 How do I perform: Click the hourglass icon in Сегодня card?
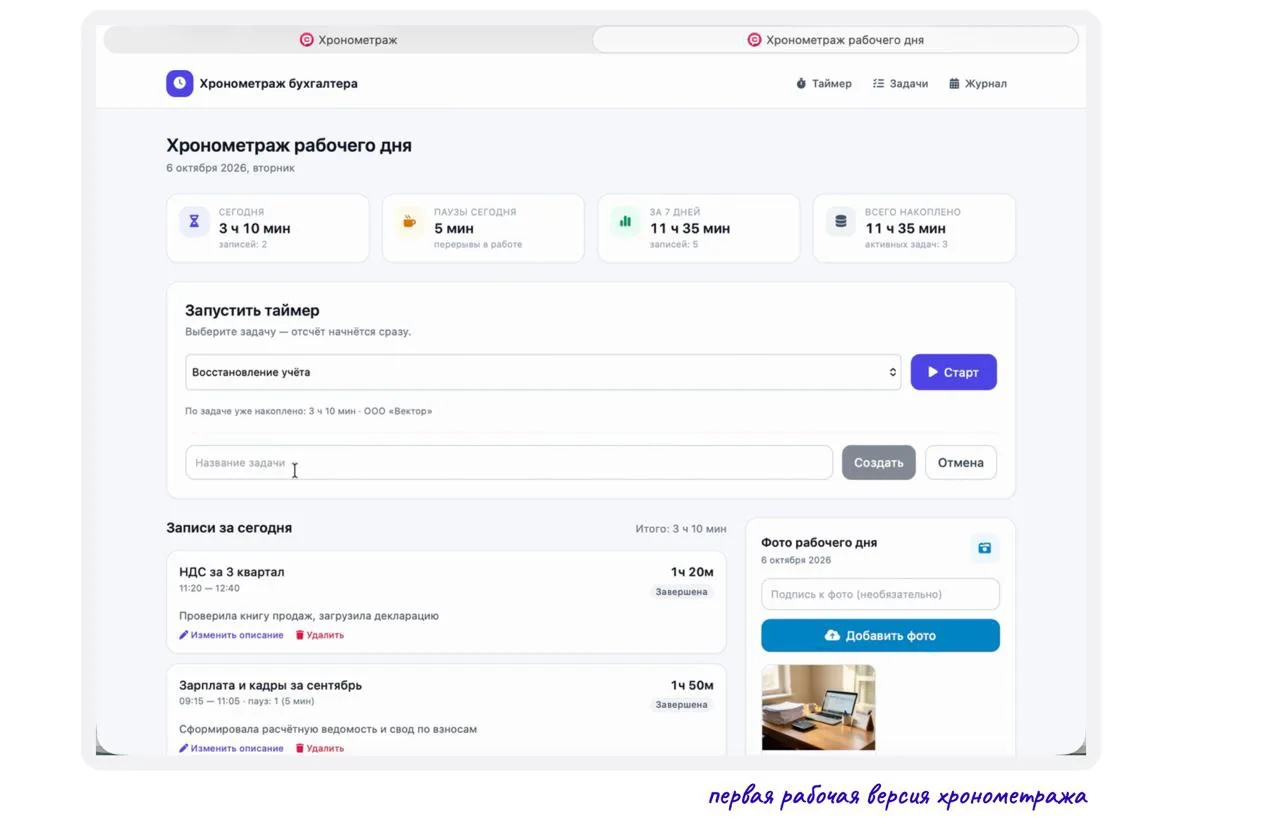coord(194,222)
